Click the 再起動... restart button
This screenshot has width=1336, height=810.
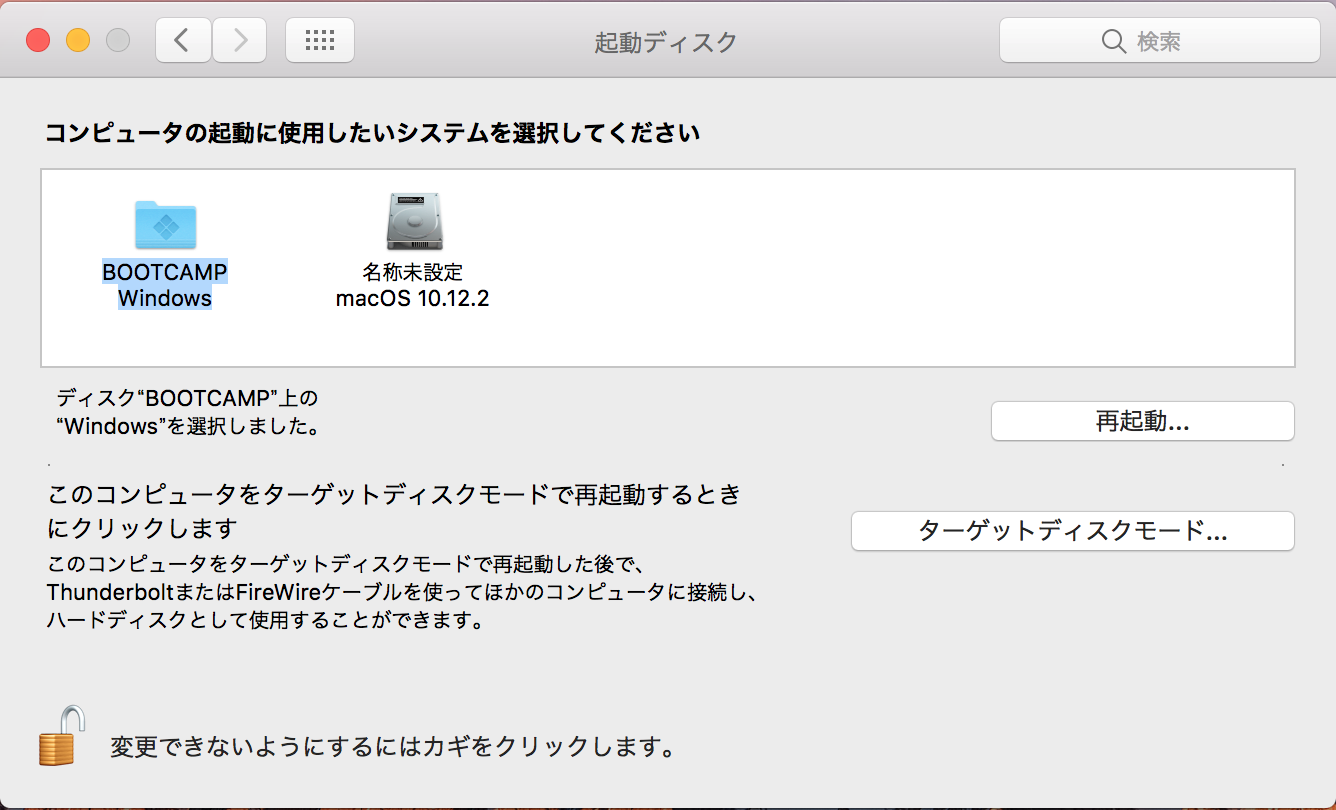1142,421
